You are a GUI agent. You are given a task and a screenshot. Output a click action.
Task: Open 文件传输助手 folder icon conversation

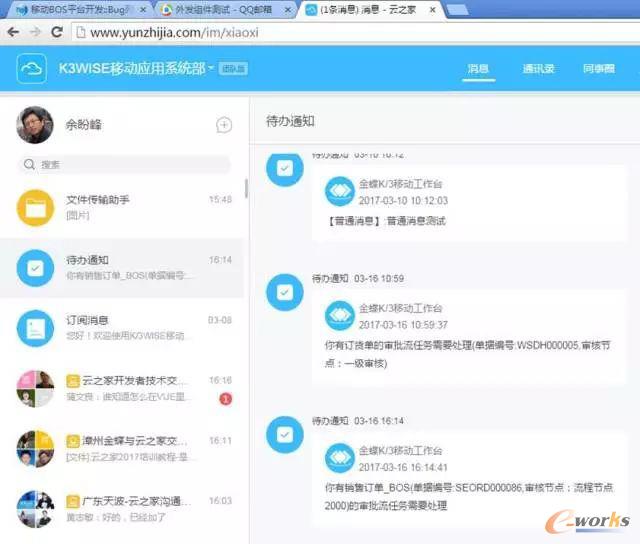click(x=36, y=208)
